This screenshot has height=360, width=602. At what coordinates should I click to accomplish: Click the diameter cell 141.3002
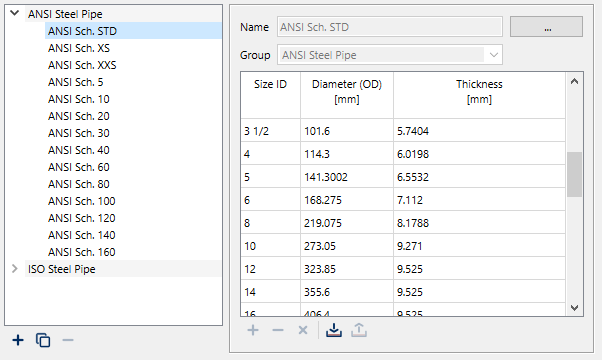click(347, 177)
